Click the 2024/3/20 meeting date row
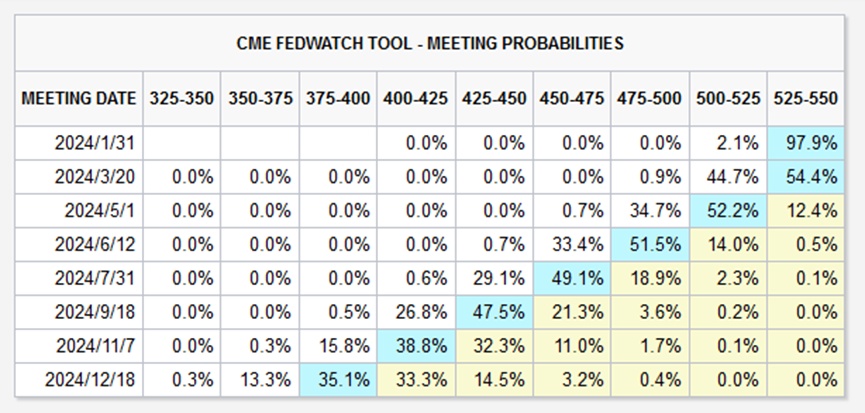Image resolution: width=865 pixels, height=413 pixels. coord(96,176)
